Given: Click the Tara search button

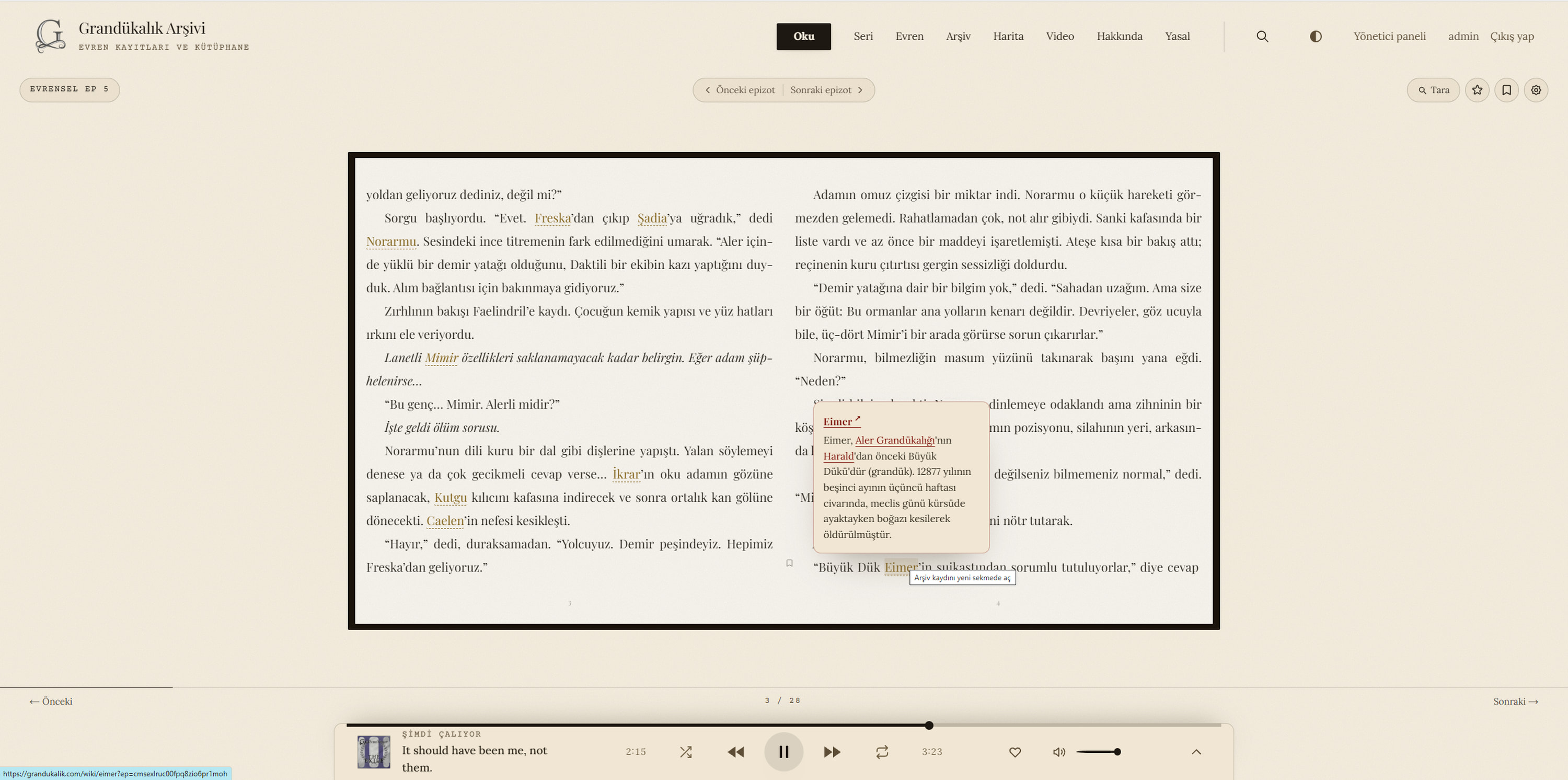Looking at the screenshot, I should pyautogui.click(x=1434, y=90).
